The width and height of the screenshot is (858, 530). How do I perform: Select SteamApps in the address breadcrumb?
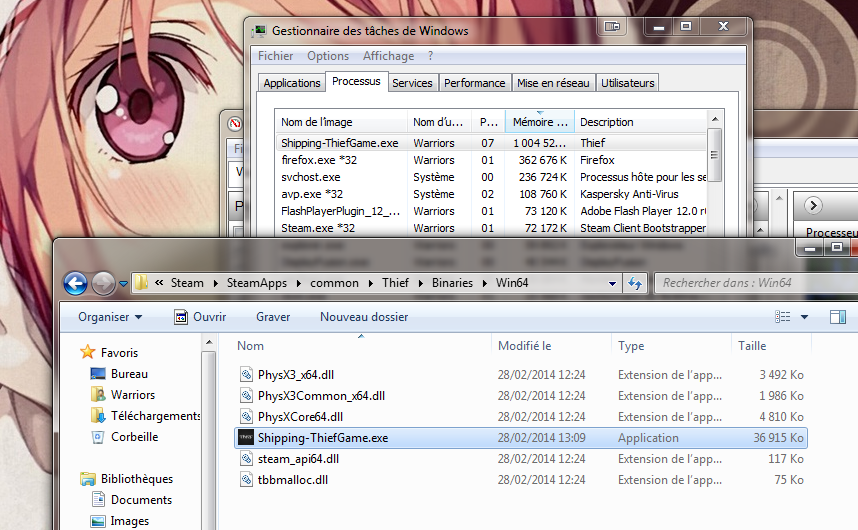[257, 283]
